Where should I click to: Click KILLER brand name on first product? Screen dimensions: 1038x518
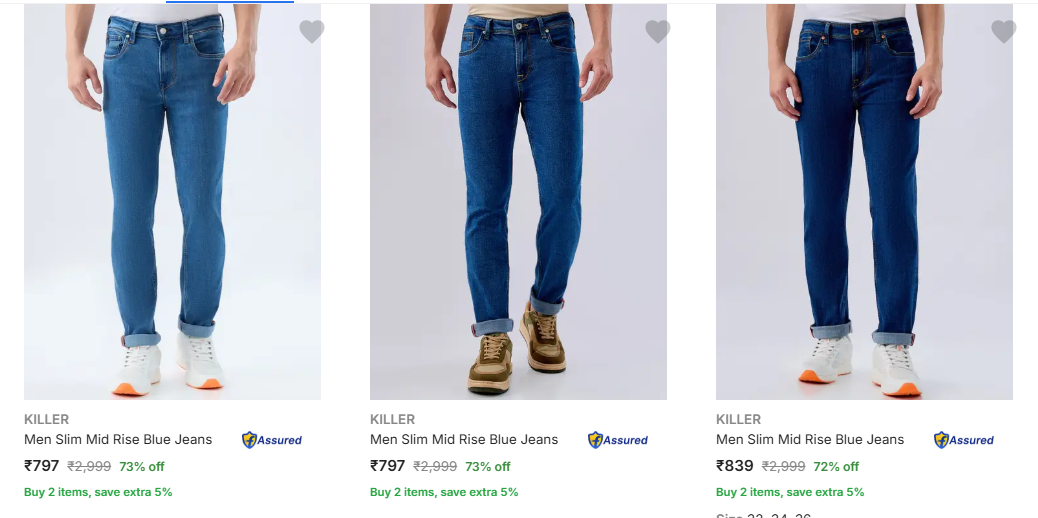pos(46,419)
